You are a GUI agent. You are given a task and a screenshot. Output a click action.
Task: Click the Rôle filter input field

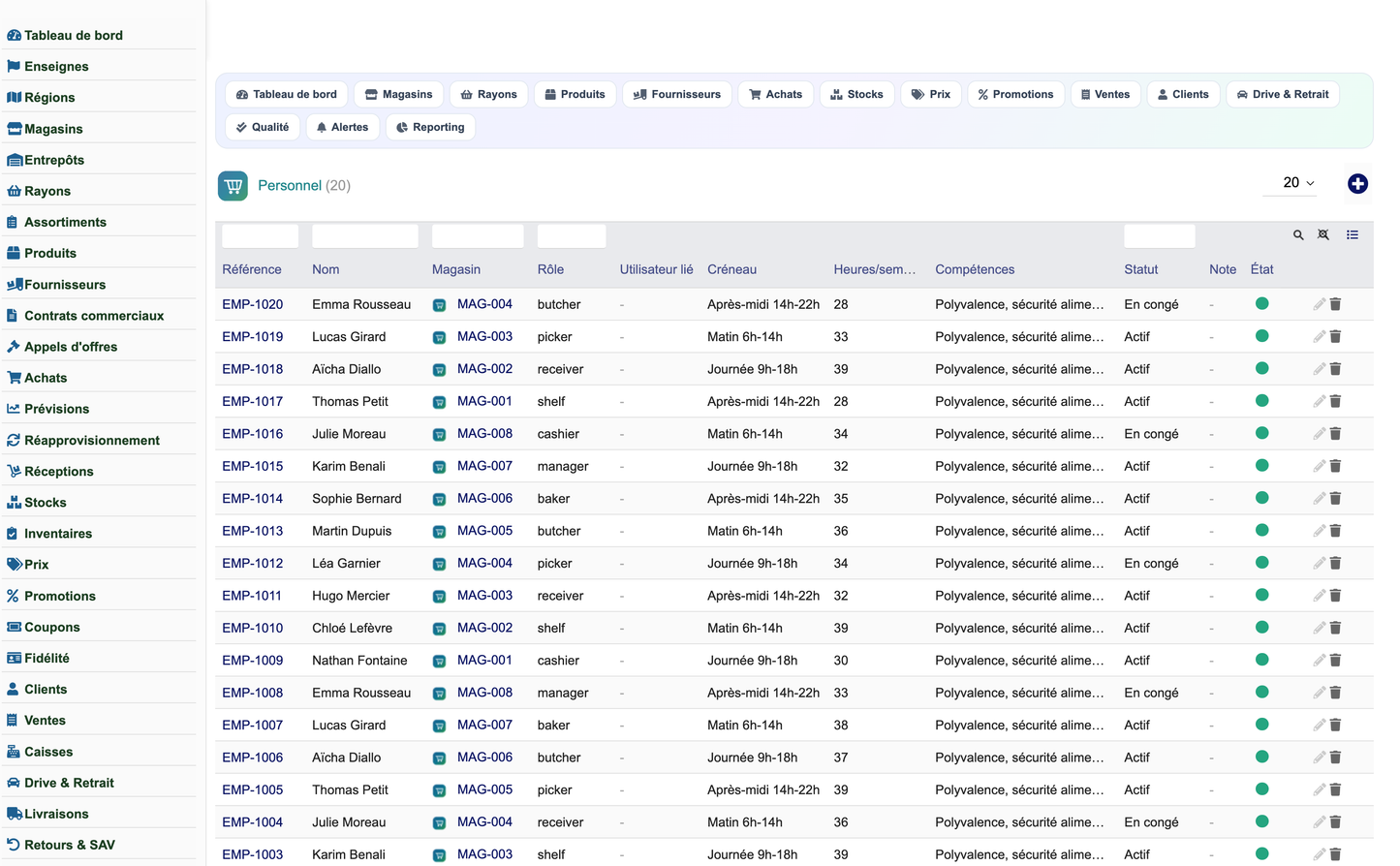coord(572,235)
